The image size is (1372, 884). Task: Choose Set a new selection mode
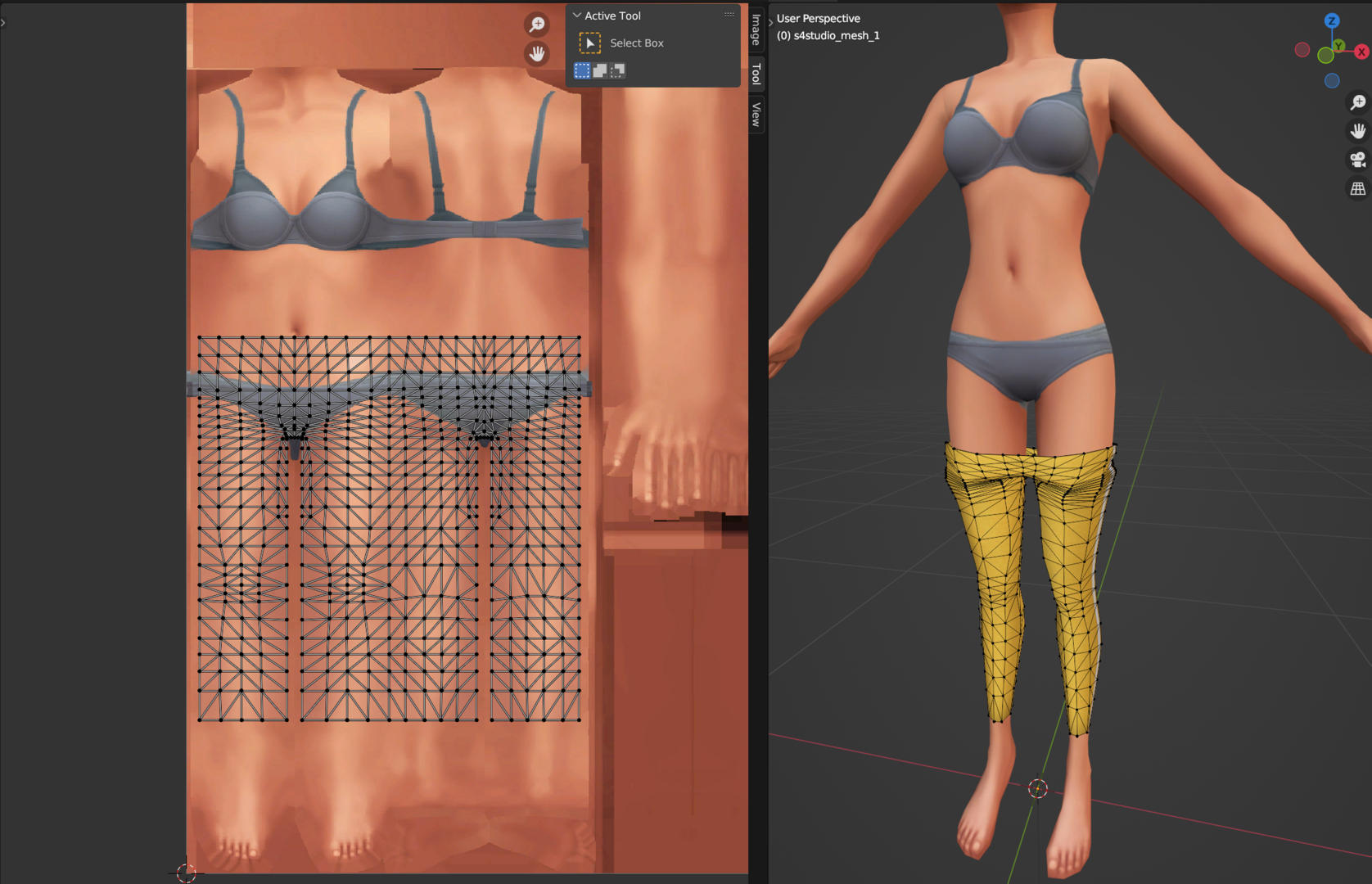[582, 70]
